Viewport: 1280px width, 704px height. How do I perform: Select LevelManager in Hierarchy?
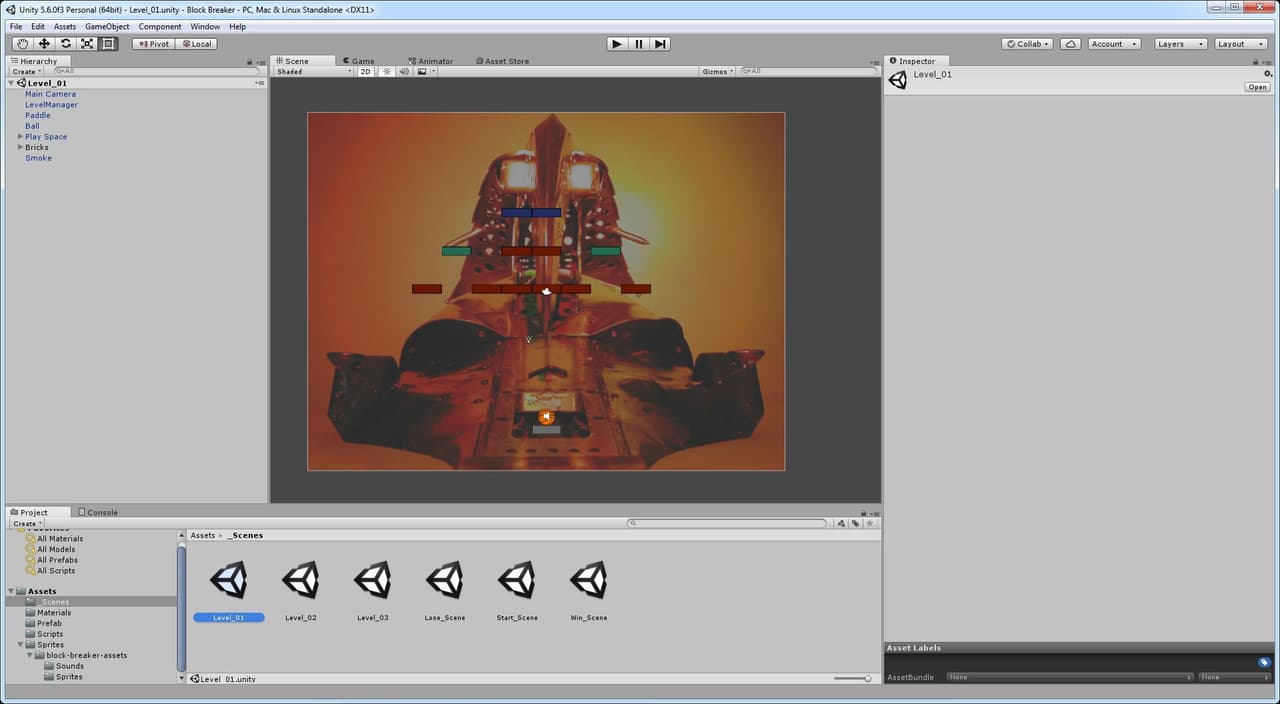tap(51, 105)
